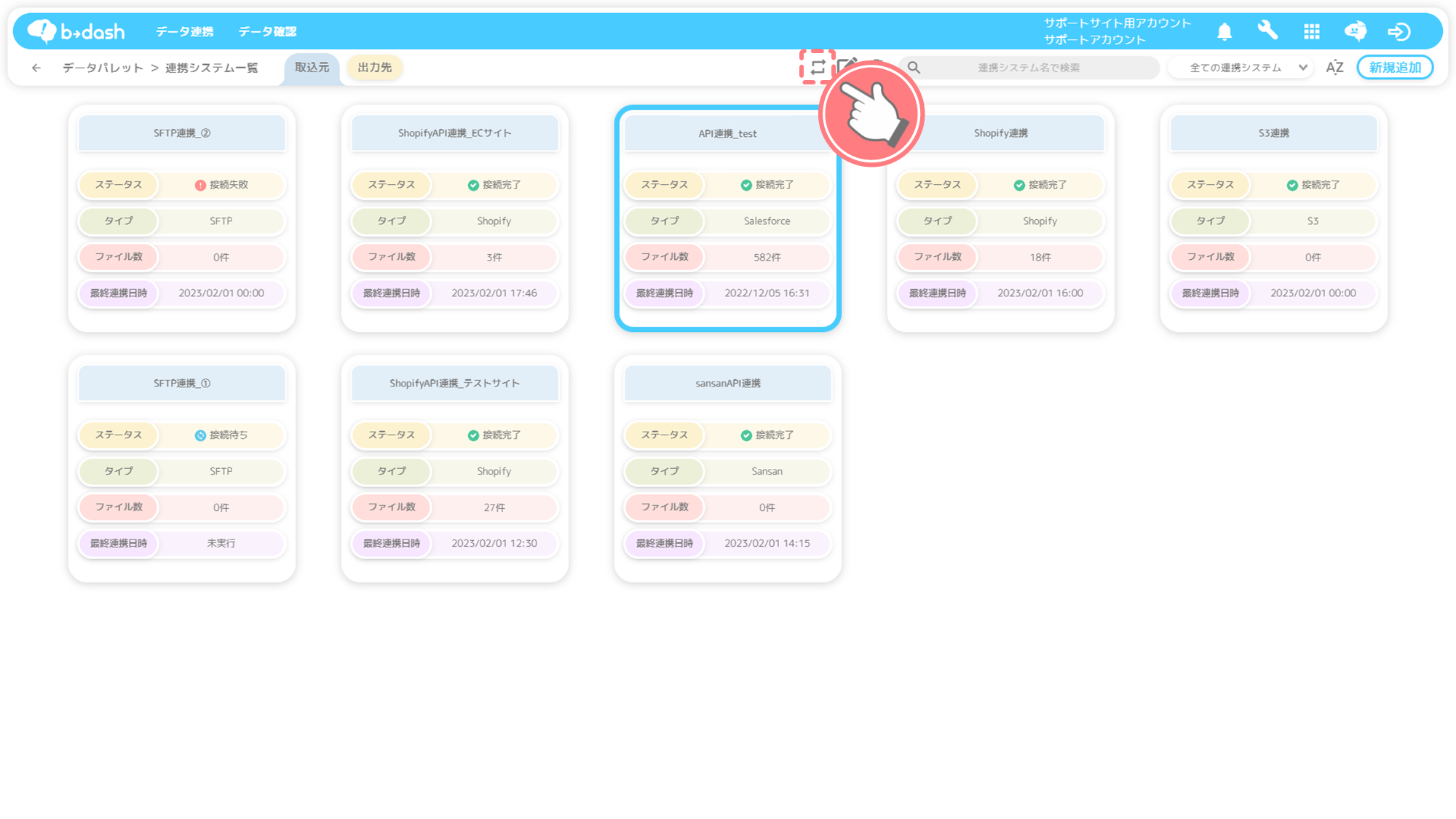
Task: Click the Sansan type value
Action: pos(767,472)
